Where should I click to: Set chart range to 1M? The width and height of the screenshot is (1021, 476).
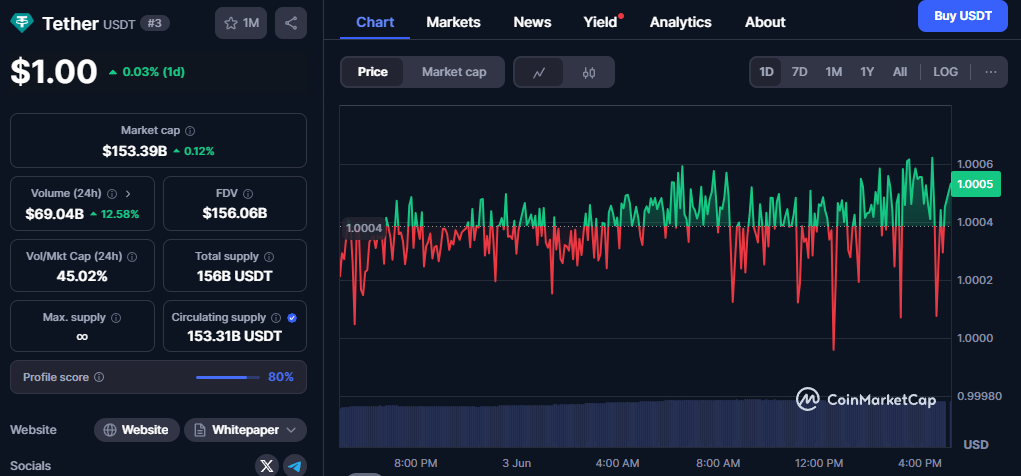click(x=833, y=72)
